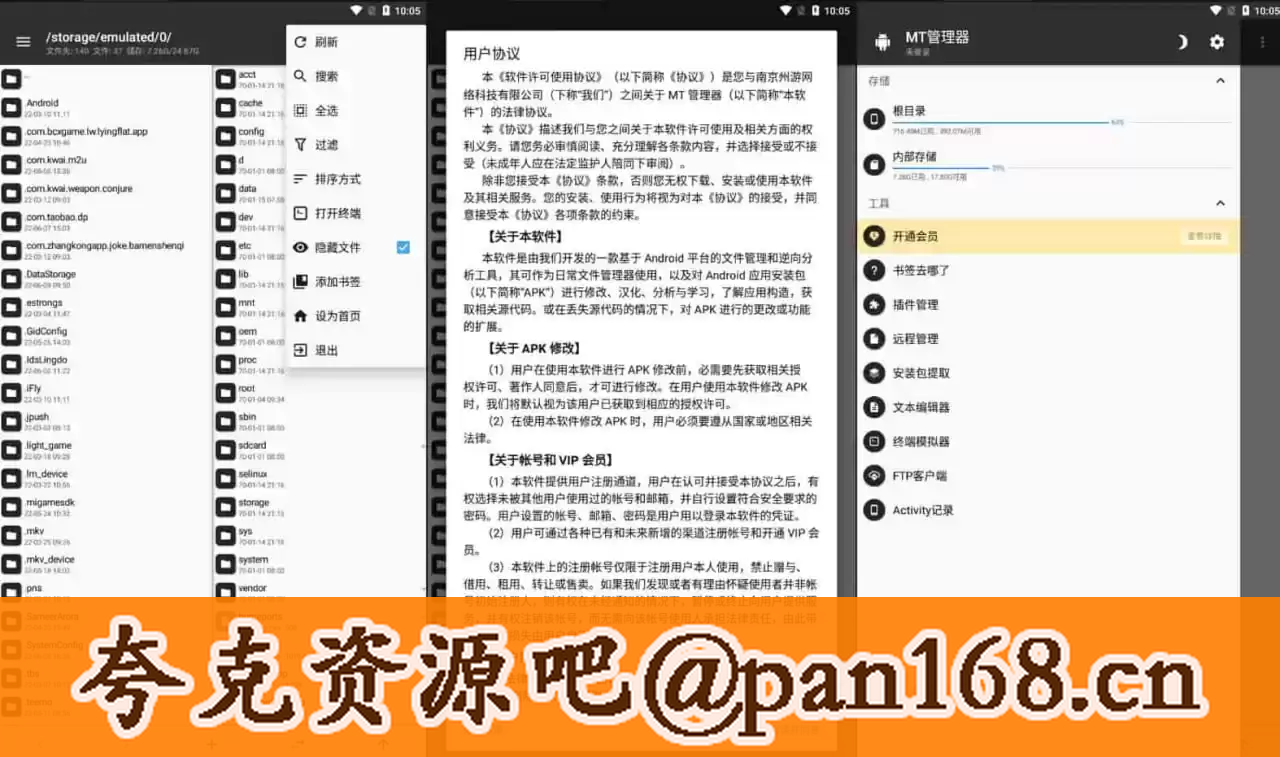The height and width of the screenshot is (757, 1280).
Task: Click the 书签去哪了 question mark icon
Action: pyautogui.click(x=875, y=270)
